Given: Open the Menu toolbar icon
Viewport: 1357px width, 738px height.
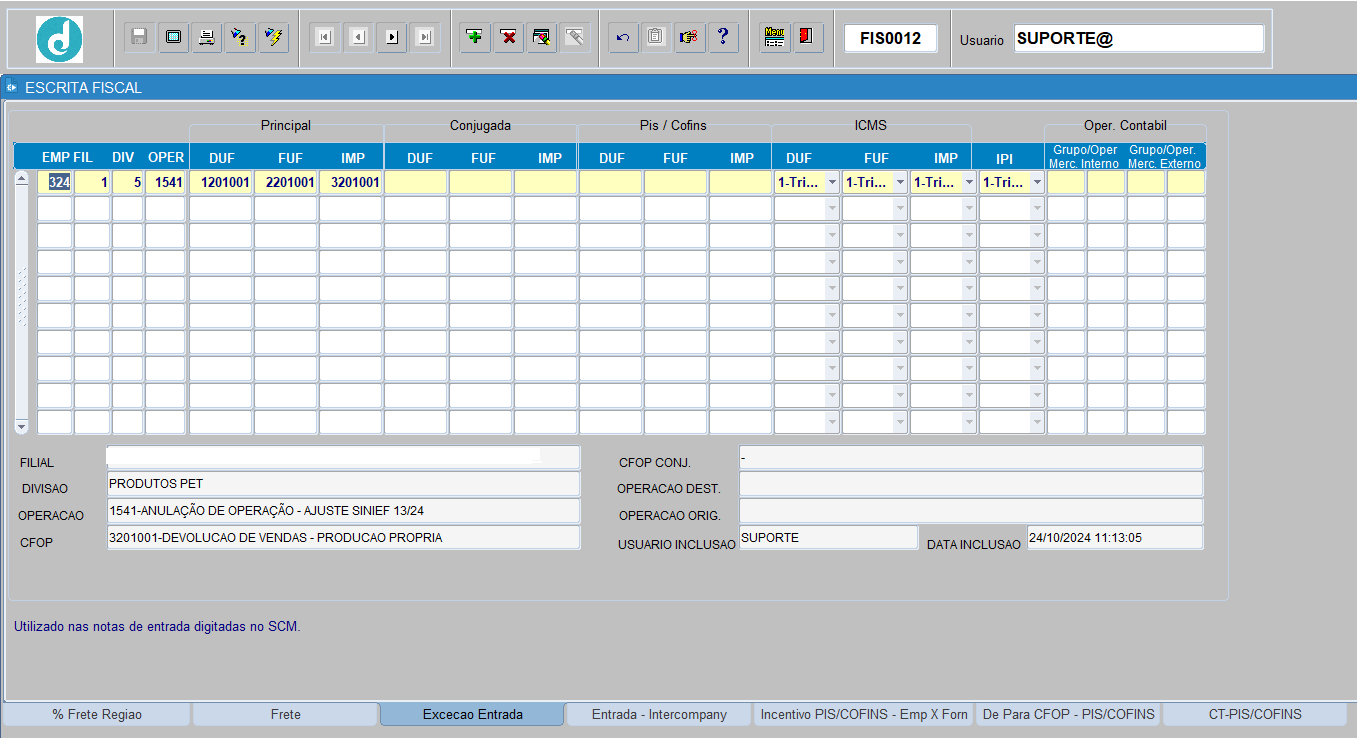Looking at the screenshot, I should (774, 37).
